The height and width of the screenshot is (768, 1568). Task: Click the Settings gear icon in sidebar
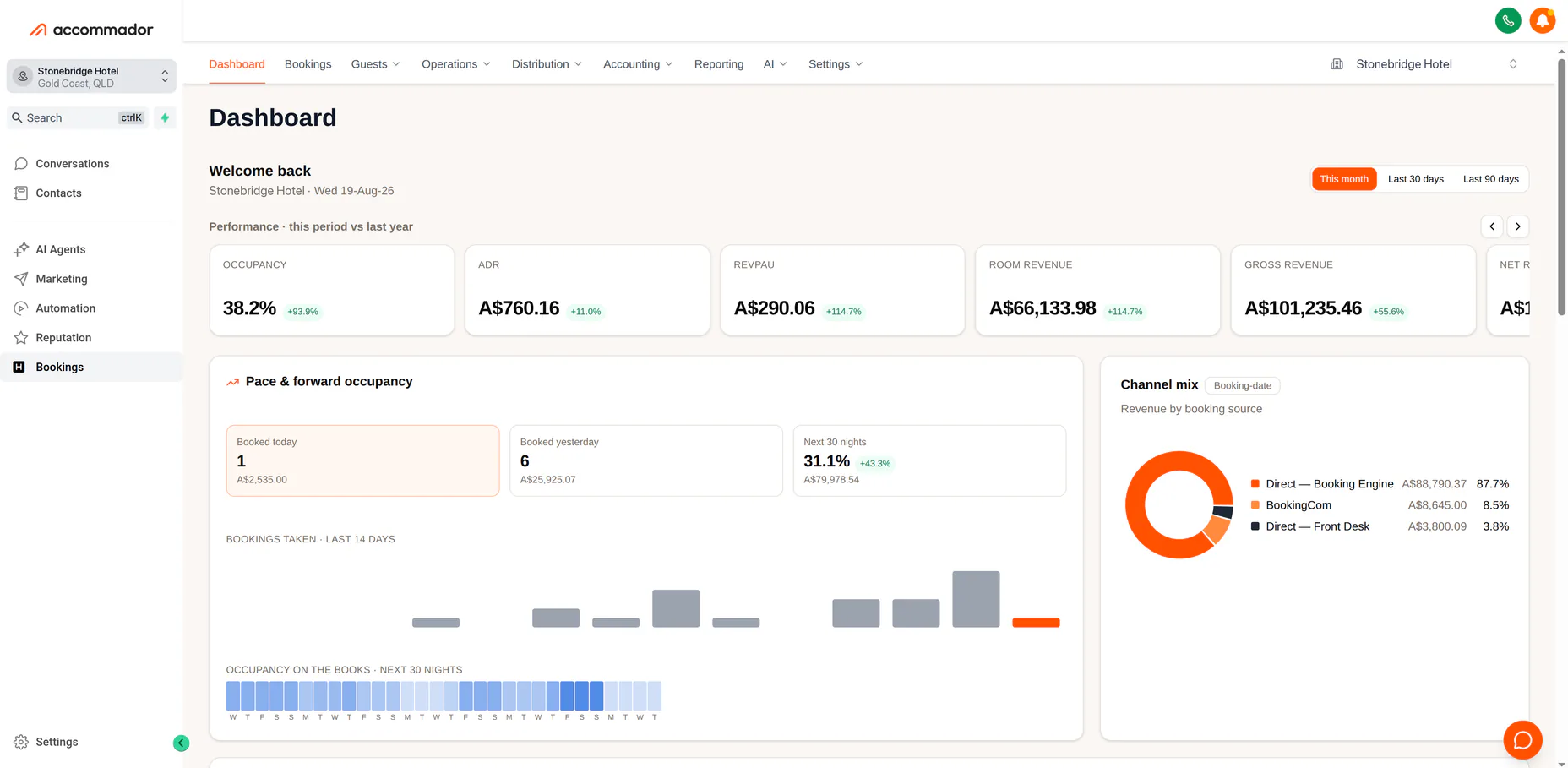(21, 742)
